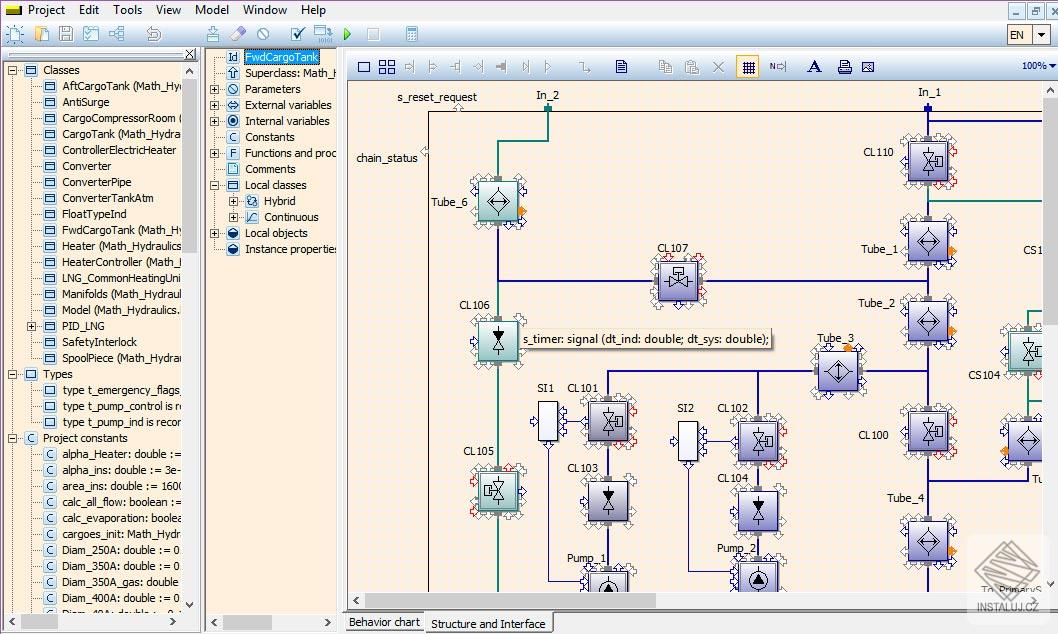Select the FwdCargoTank Id entry
The width and height of the screenshot is (1058, 634).
[x=281, y=57]
